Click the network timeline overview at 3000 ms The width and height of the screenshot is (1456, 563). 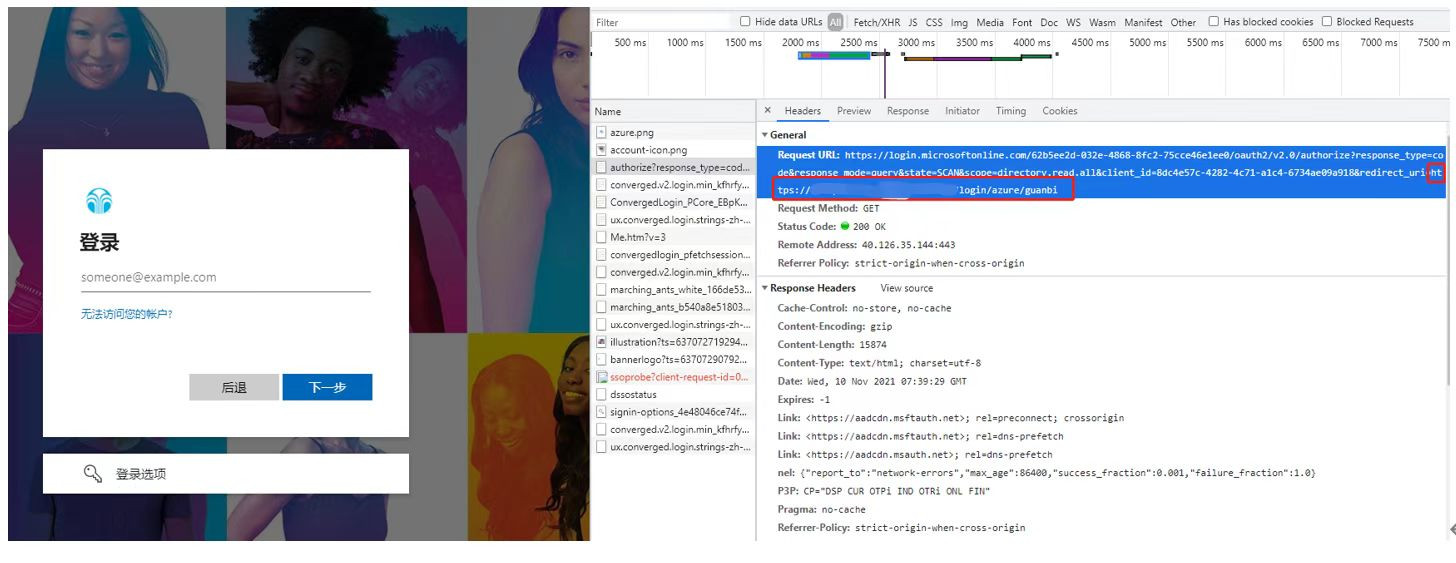click(x=915, y=43)
